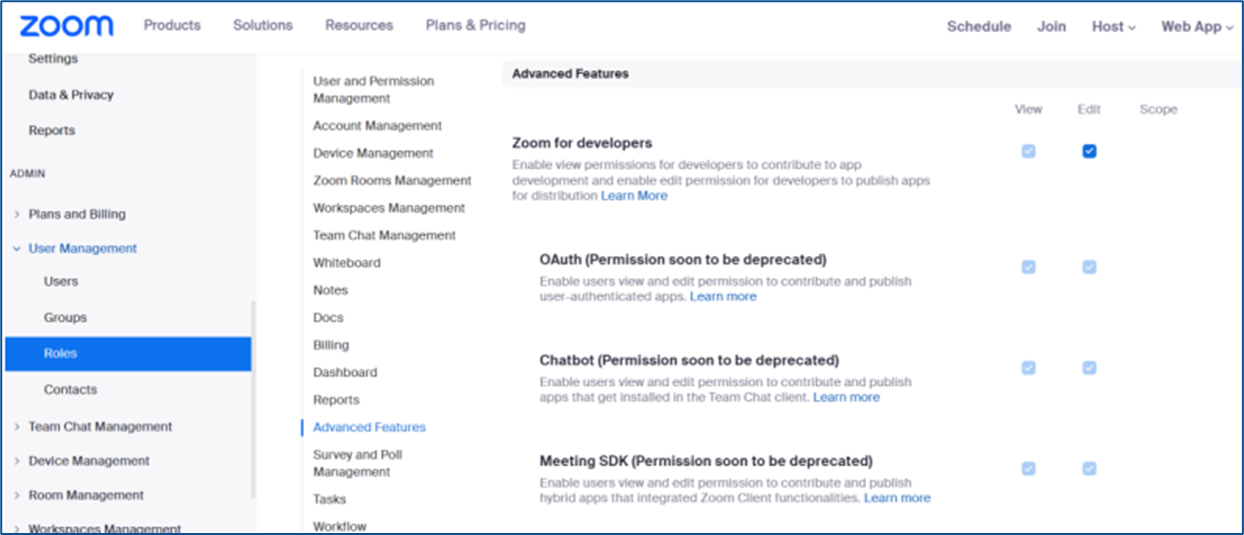Image resolution: width=1244 pixels, height=535 pixels.
Task: Toggle OAuth Edit permission checkbox
Action: (x=1089, y=267)
